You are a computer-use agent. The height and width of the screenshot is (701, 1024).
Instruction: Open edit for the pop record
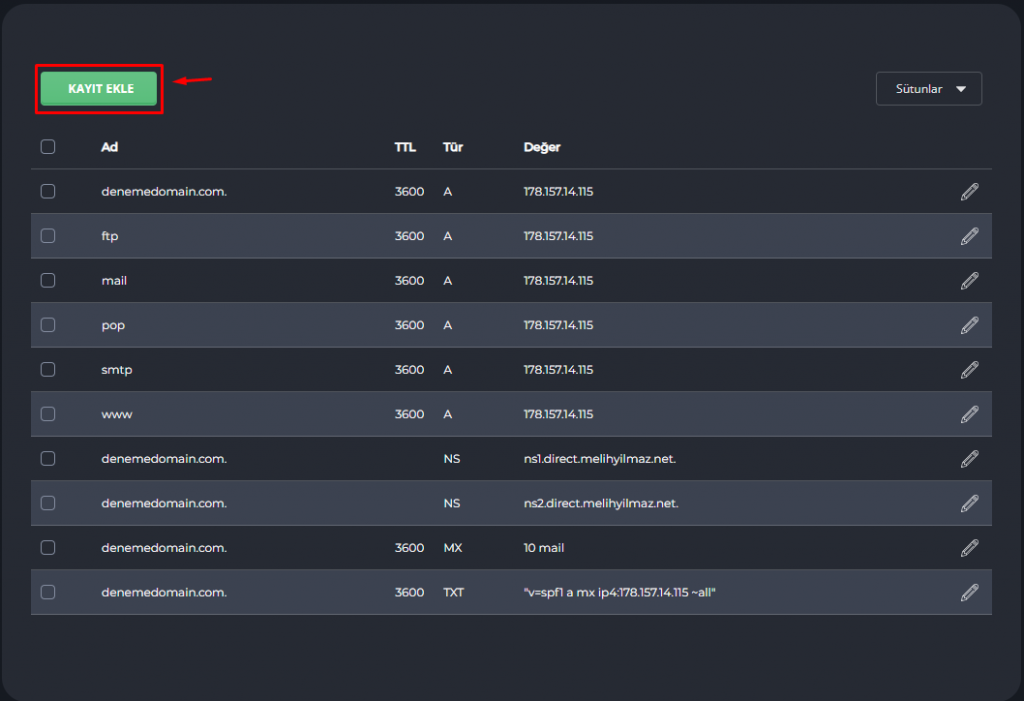click(x=969, y=325)
